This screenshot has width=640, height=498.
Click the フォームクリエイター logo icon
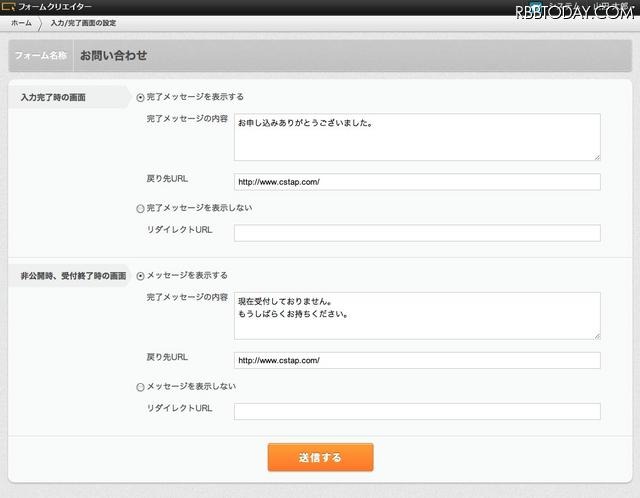[x=9, y=6]
